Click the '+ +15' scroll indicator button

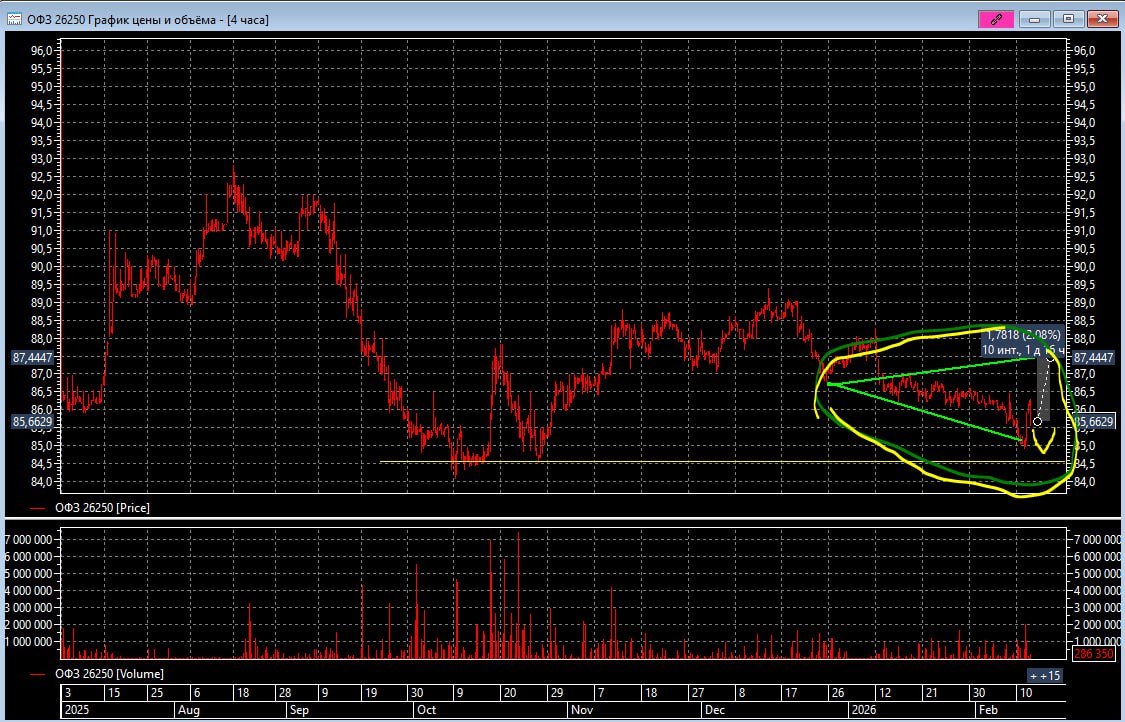[x=1044, y=676]
